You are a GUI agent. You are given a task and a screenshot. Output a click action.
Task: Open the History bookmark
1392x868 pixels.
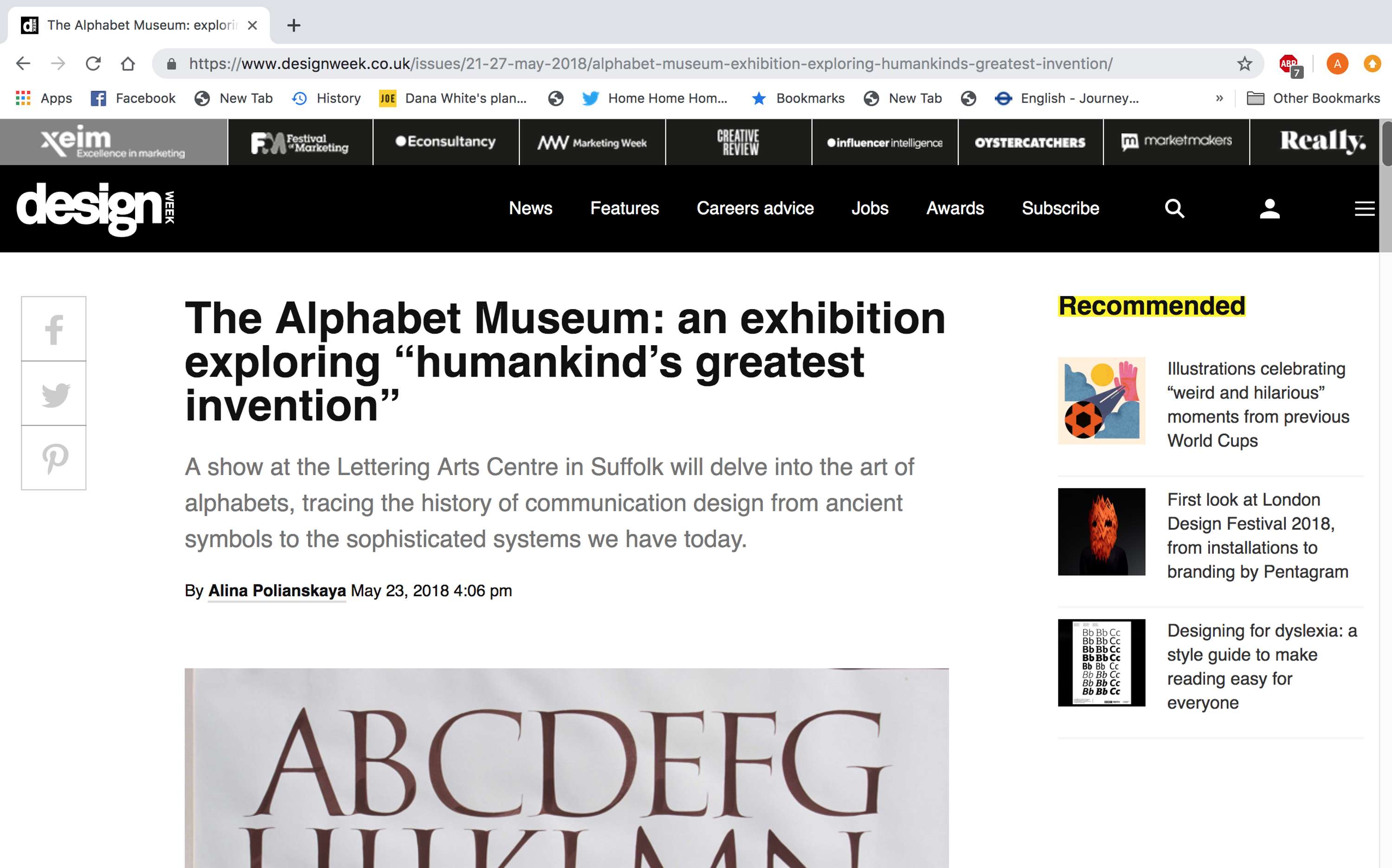[326, 98]
